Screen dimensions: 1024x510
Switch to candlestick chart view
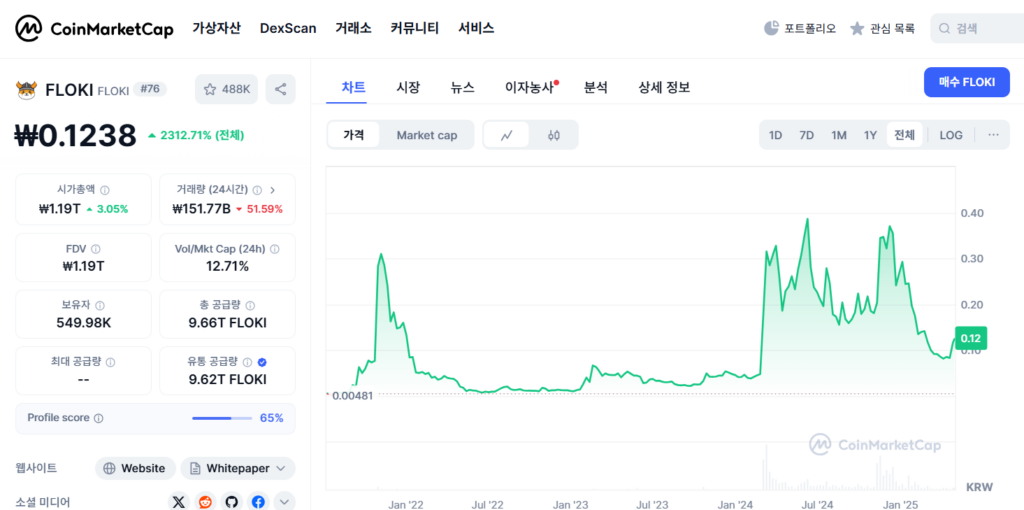tap(554, 135)
